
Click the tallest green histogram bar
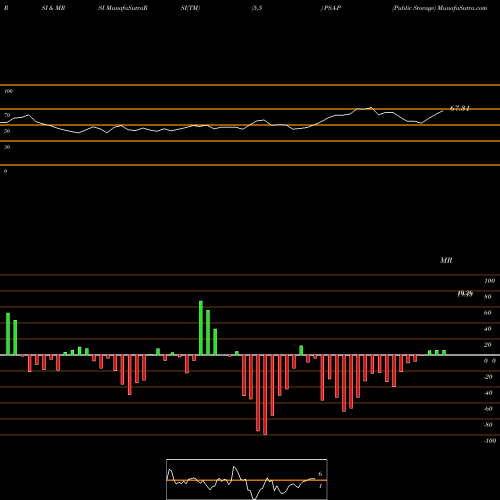[x=201, y=328]
